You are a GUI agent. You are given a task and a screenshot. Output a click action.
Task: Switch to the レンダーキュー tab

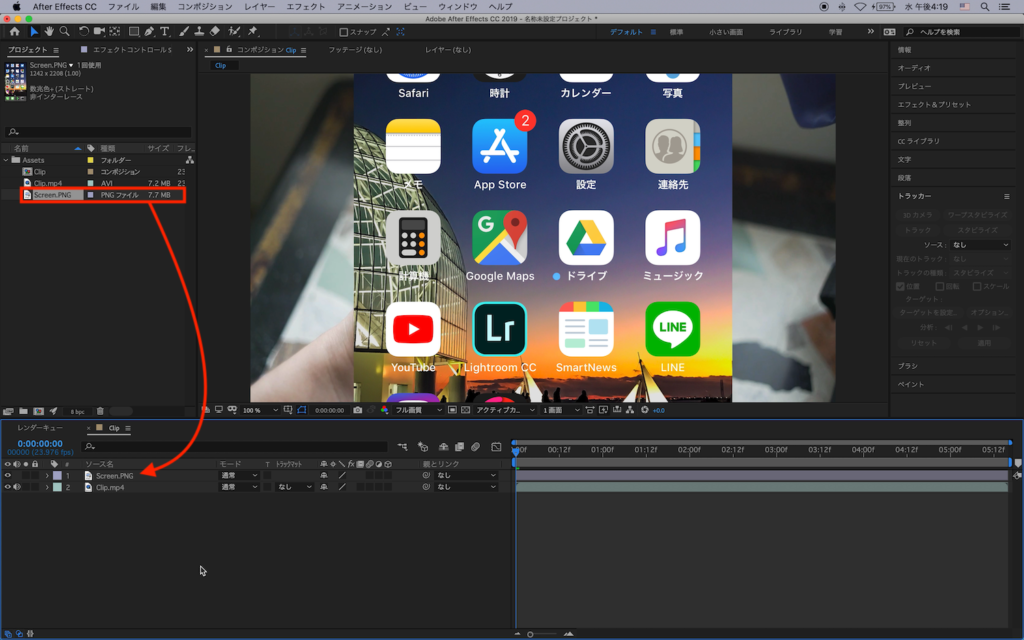40,428
